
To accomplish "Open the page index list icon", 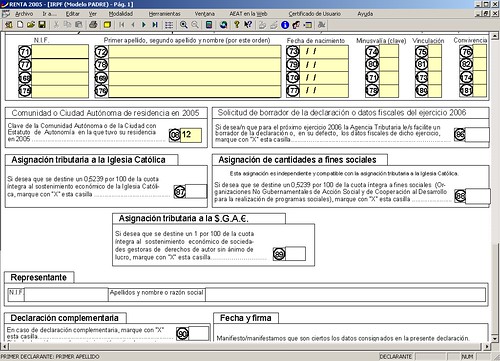I will coord(169,25).
